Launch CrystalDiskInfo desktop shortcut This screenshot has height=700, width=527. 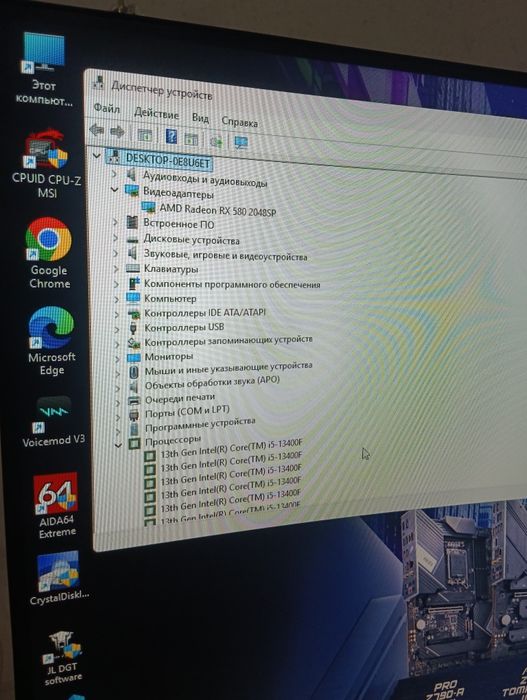(59, 578)
